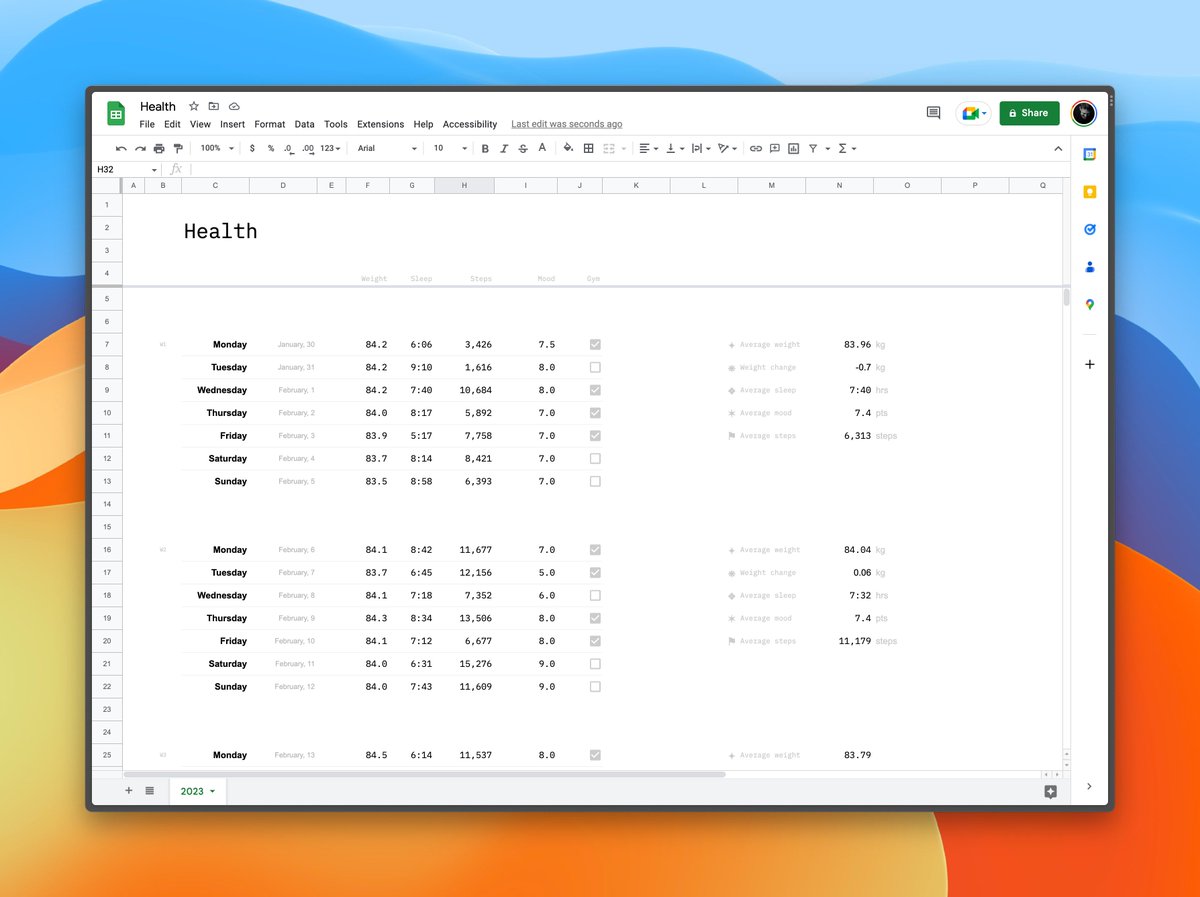
Task: Click the Print icon
Action: (159, 148)
